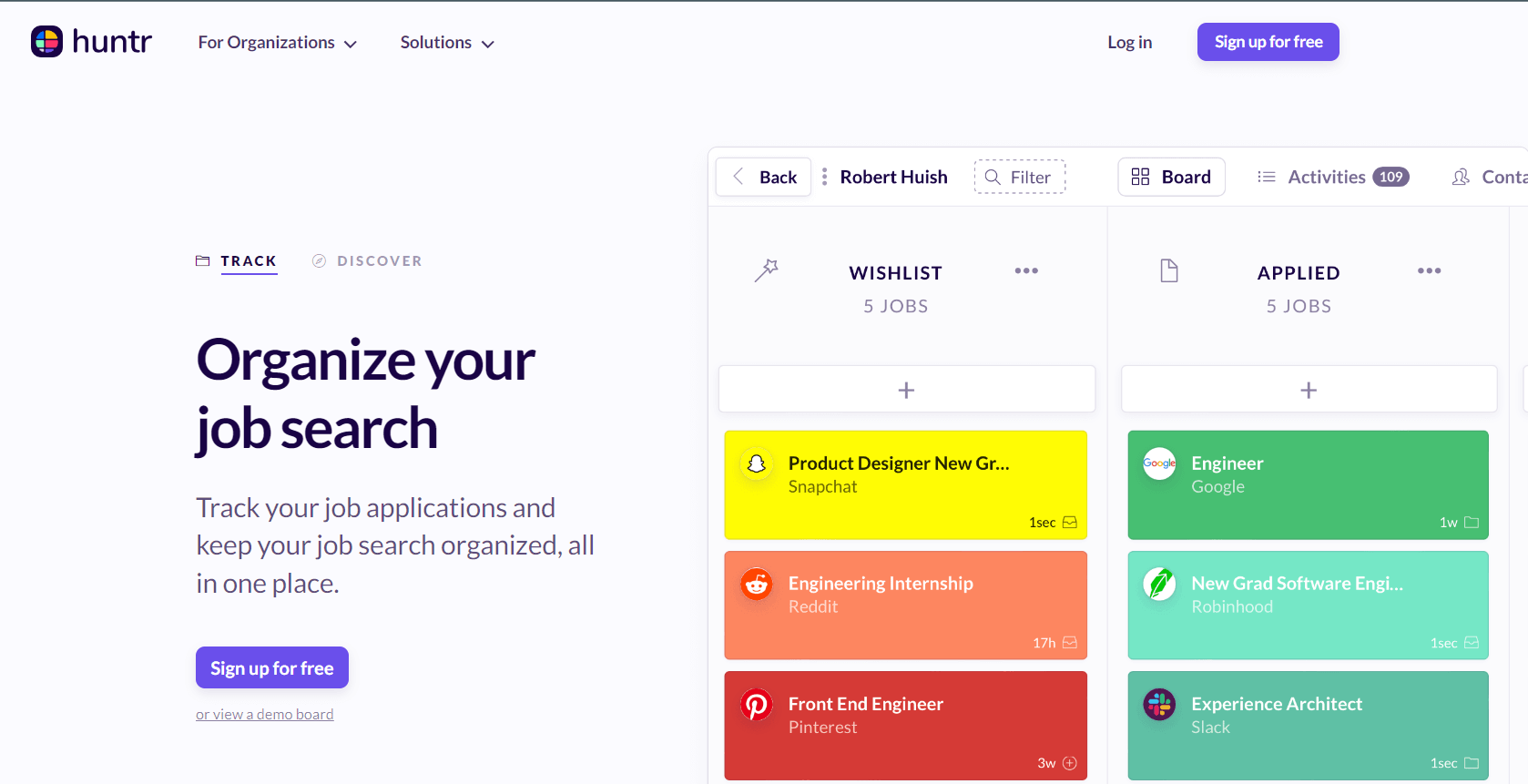Add a job to the Wishlist column
Screen dimensions: 1528x784
click(x=907, y=390)
